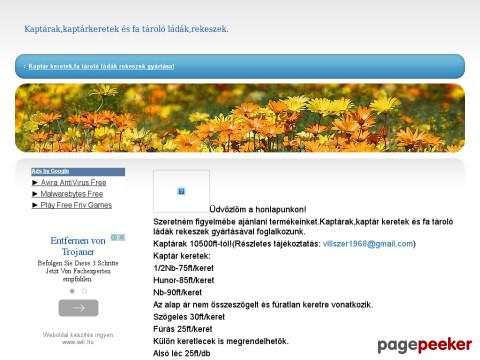Viewport: 480px width, 360px height.
Task: Open the Malwarebytes Free ad link
Action: point(72,194)
